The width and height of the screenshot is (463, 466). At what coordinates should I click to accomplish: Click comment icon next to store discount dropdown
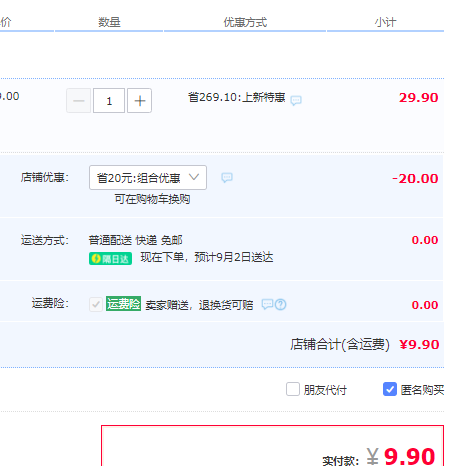(x=227, y=177)
